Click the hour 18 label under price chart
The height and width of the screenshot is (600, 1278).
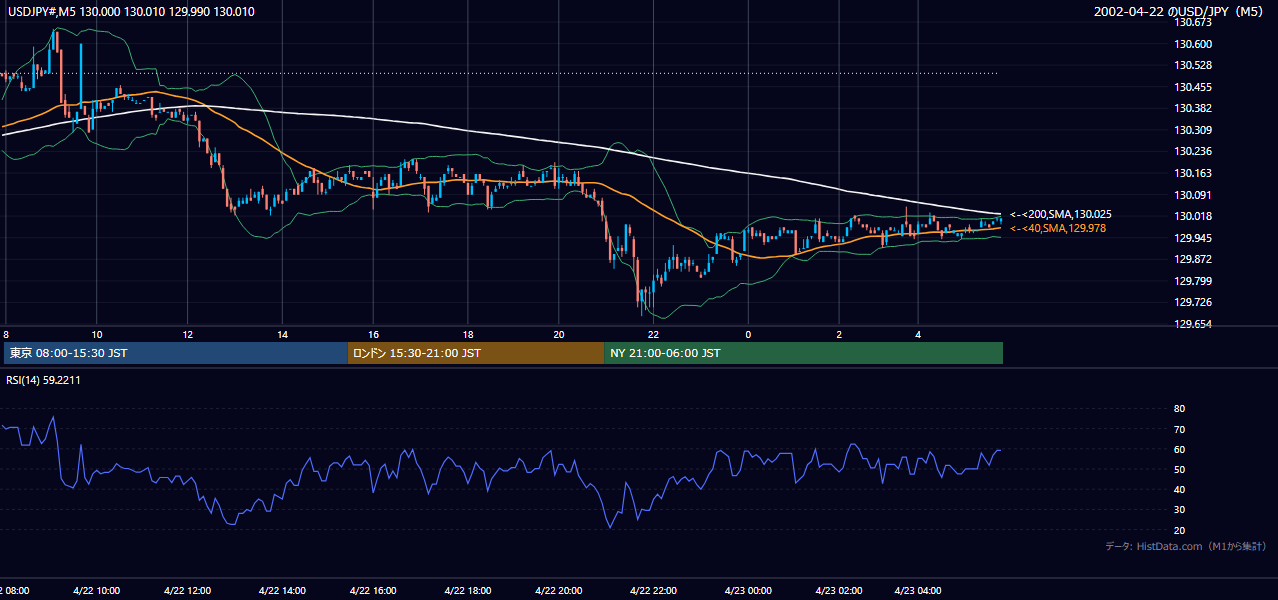467,334
